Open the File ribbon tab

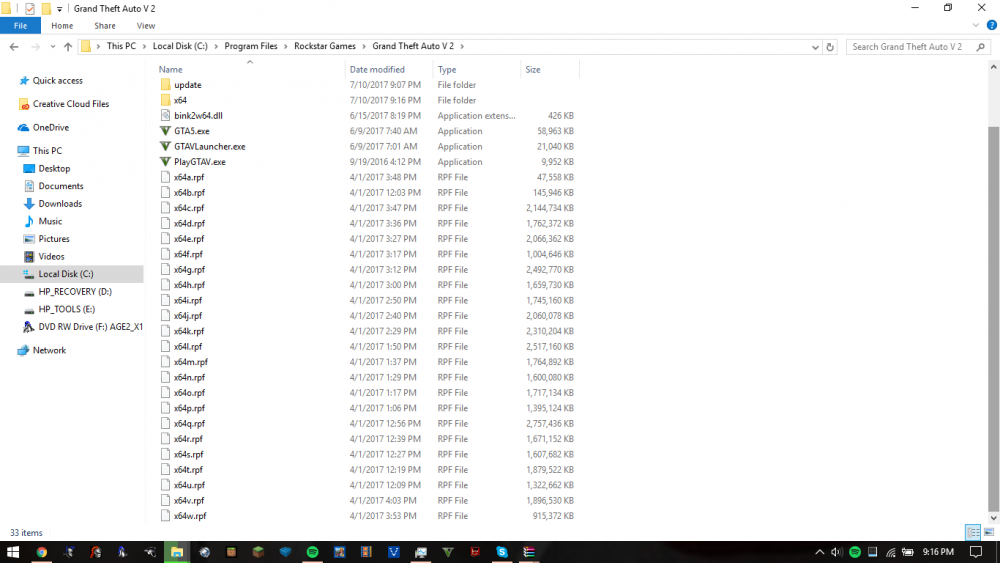point(20,26)
